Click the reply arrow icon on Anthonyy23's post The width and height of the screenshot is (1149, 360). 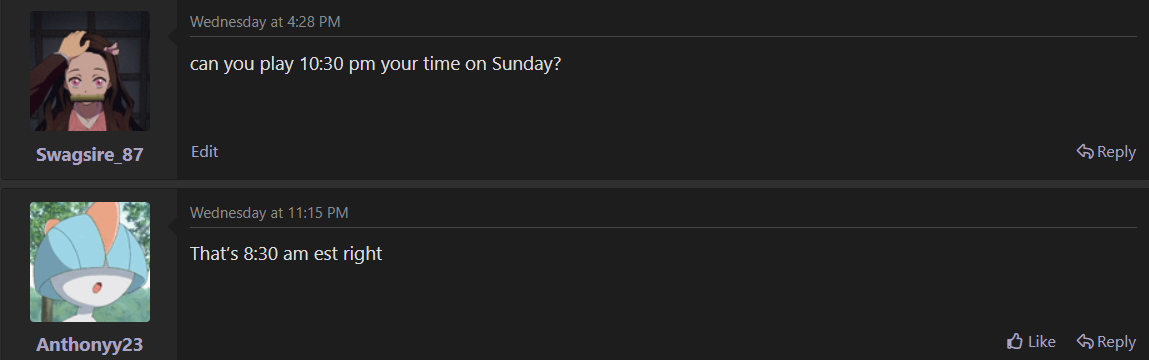coord(1085,342)
